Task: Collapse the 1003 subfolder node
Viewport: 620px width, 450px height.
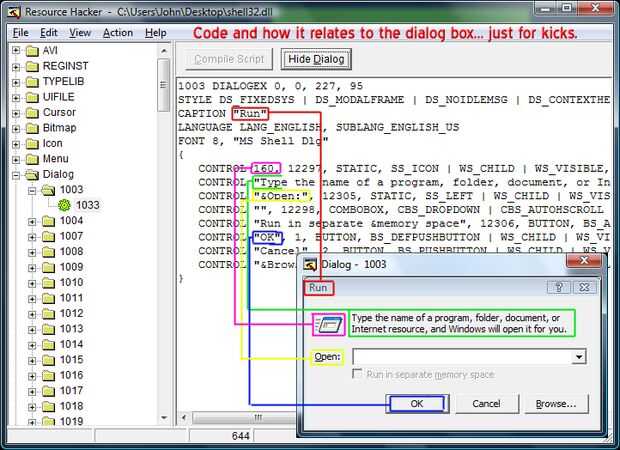Action: click(32, 191)
